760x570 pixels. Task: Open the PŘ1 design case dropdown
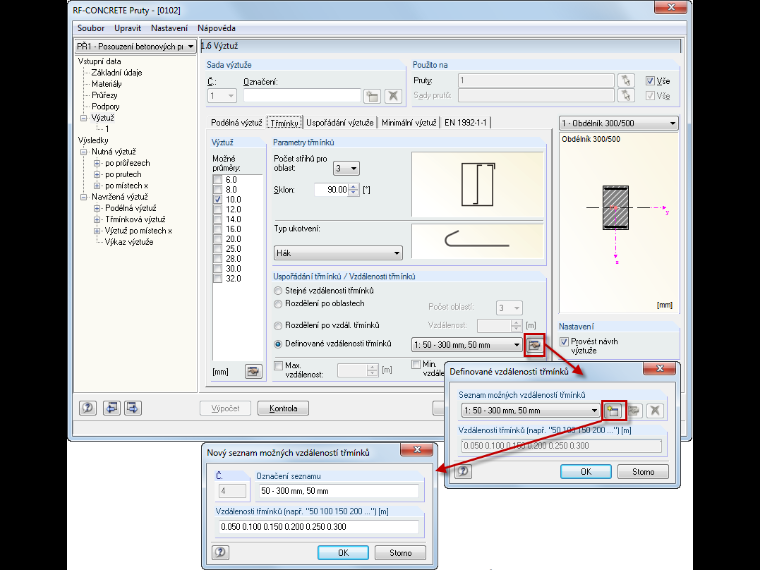tap(135, 47)
